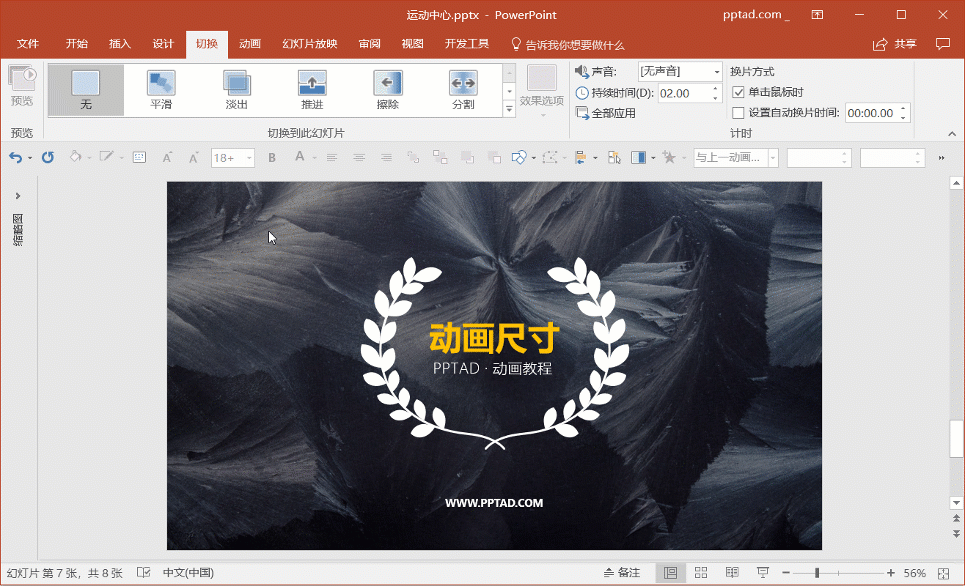Toggle the 备注 notes pane
Image resolution: width=965 pixels, height=586 pixels.
621,573
